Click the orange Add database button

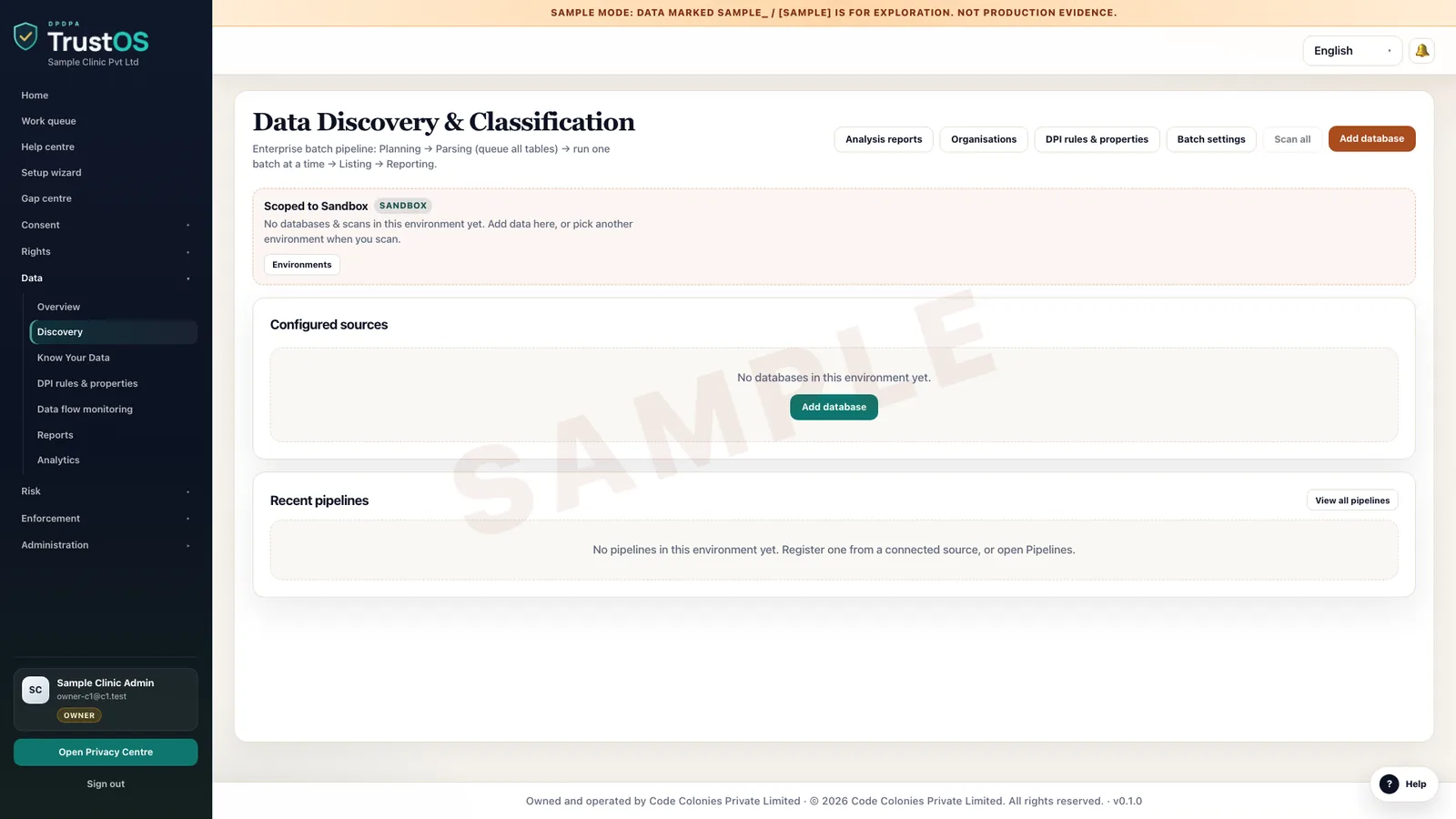pyautogui.click(x=1371, y=139)
